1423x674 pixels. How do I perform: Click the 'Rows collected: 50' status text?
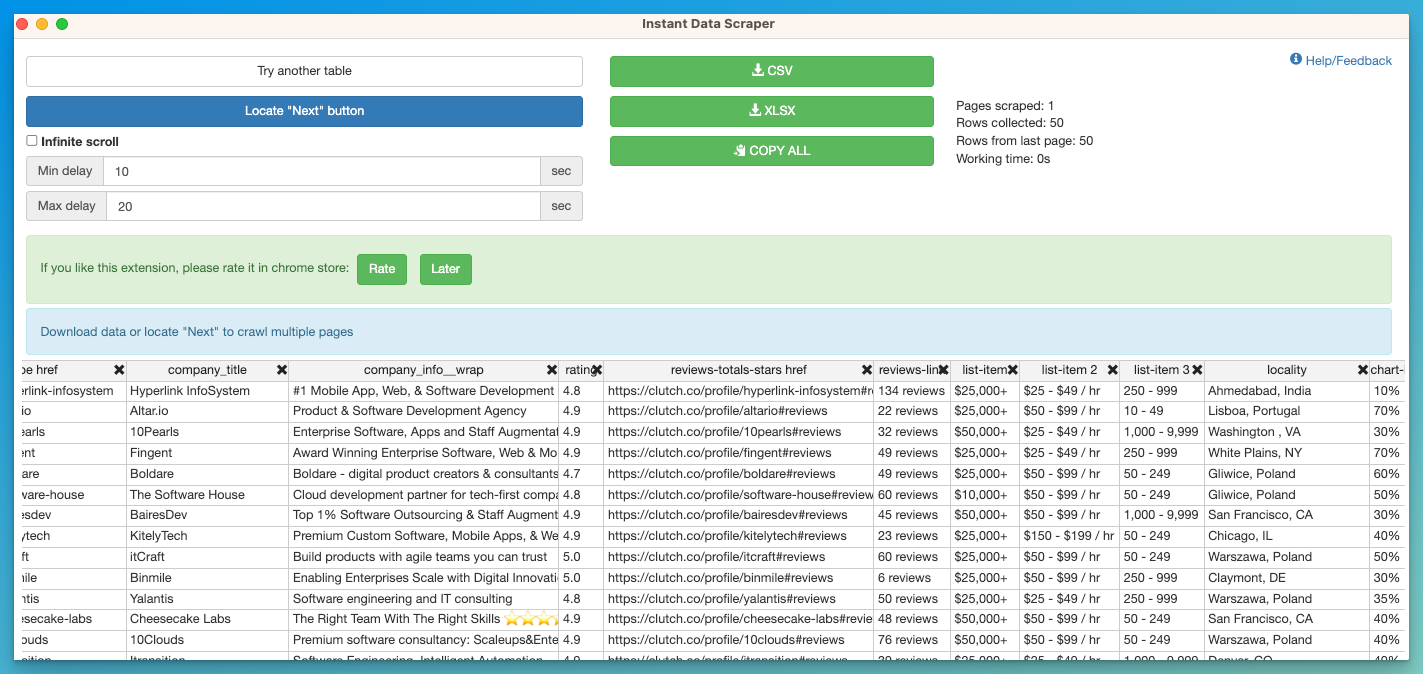(1010, 123)
